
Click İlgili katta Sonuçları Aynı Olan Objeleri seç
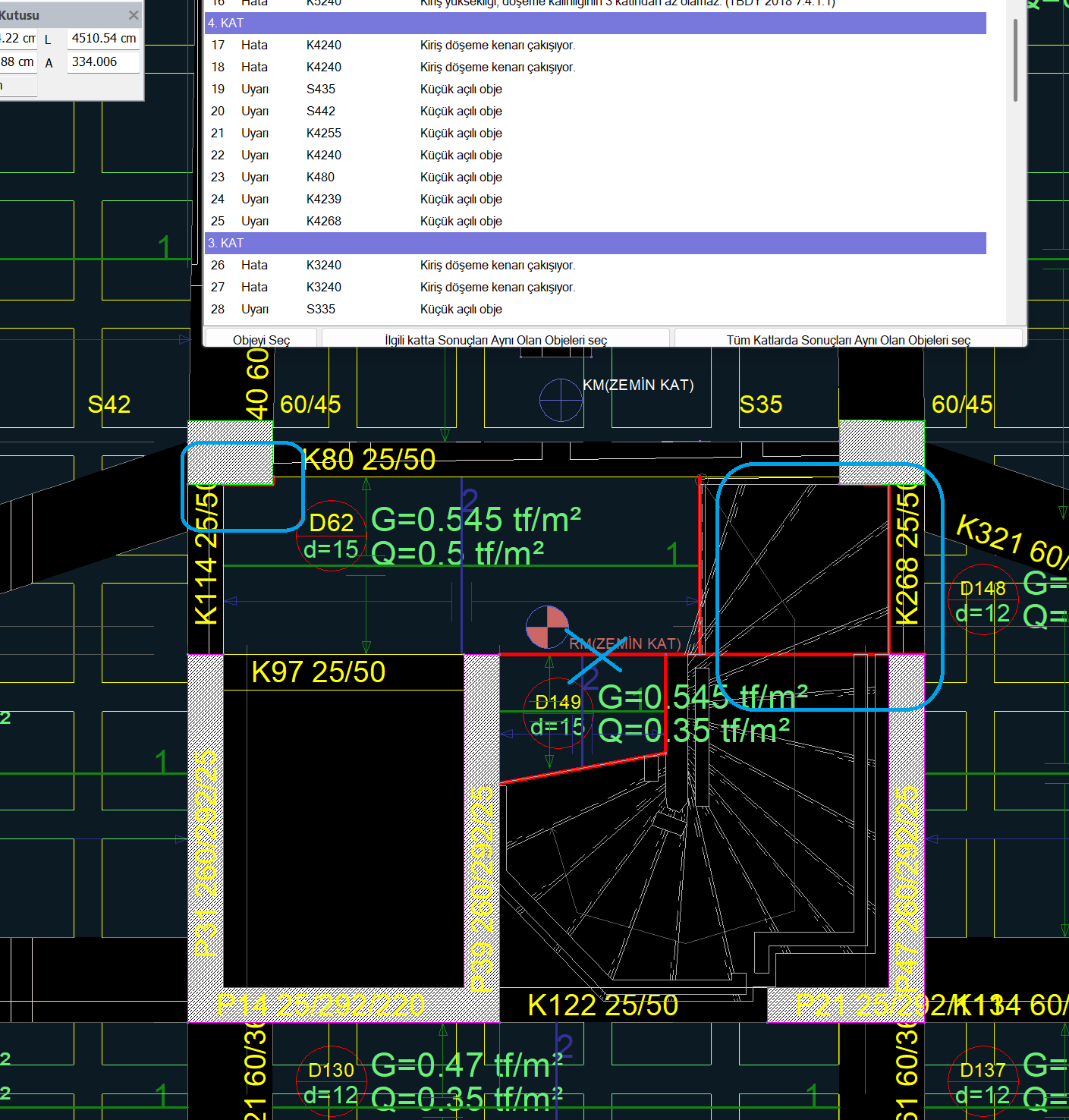tap(495, 339)
